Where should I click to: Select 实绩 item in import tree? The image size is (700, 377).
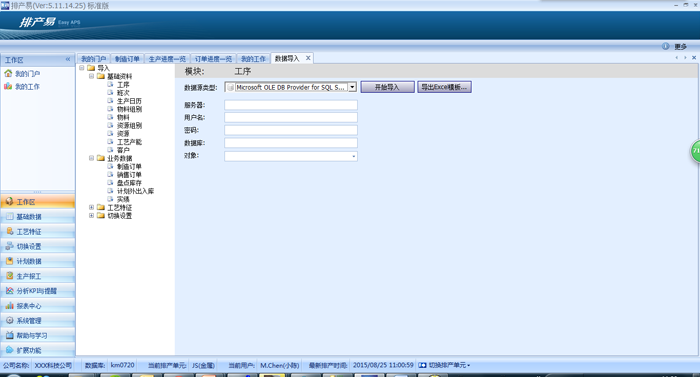[x=123, y=199]
